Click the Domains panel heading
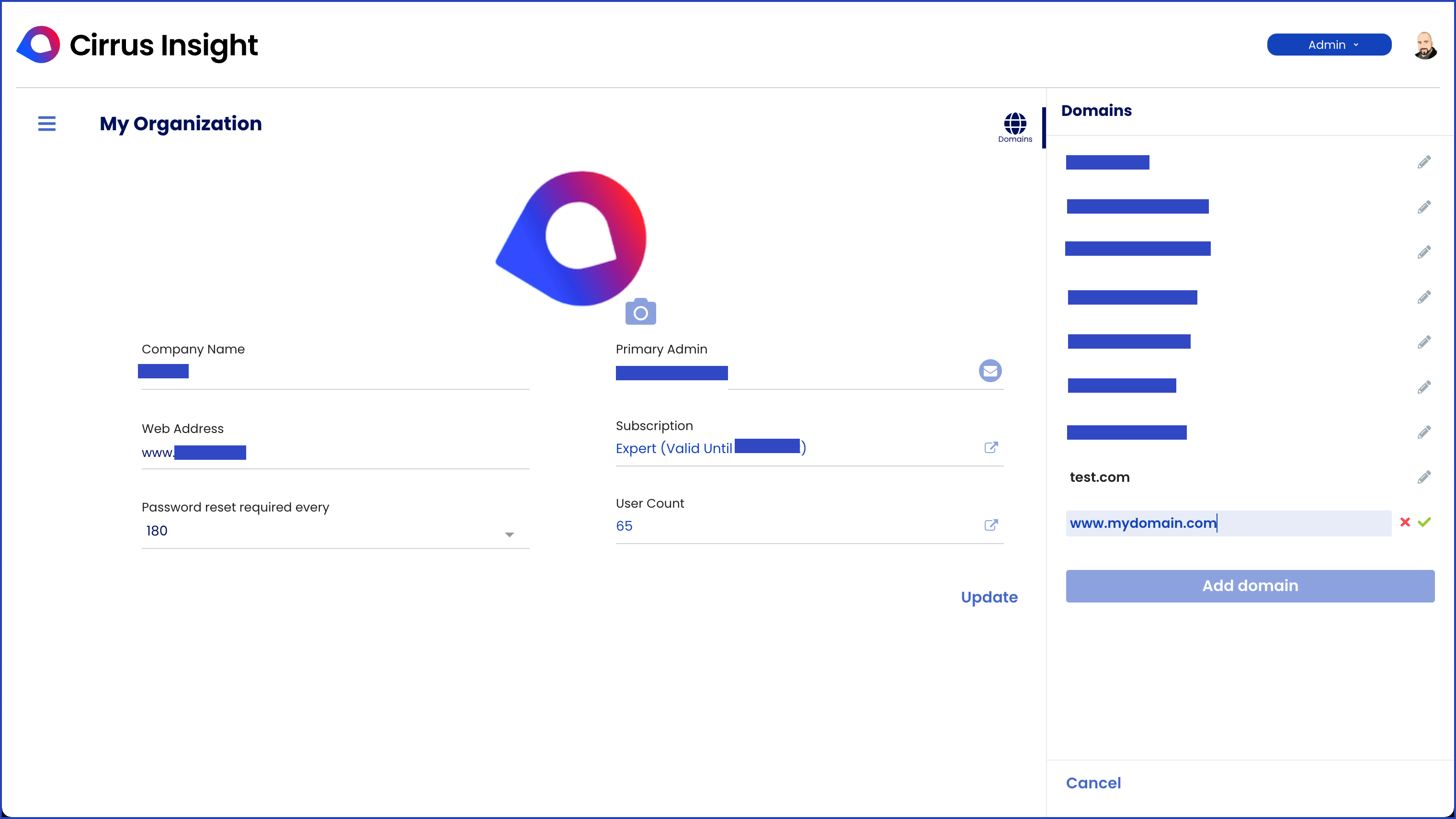Screen dimensions: 1456x819 pyautogui.click(x=1096, y=111)
